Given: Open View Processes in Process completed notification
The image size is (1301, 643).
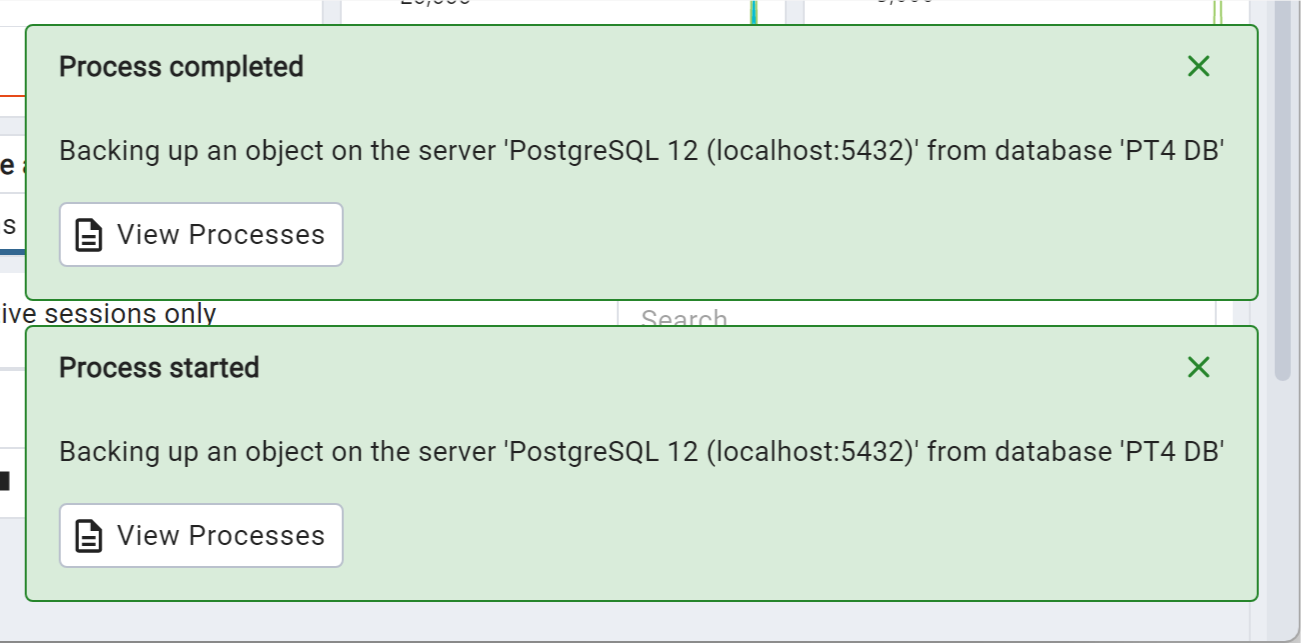Looking at the screenshot, I should click(x=201, y=235).
